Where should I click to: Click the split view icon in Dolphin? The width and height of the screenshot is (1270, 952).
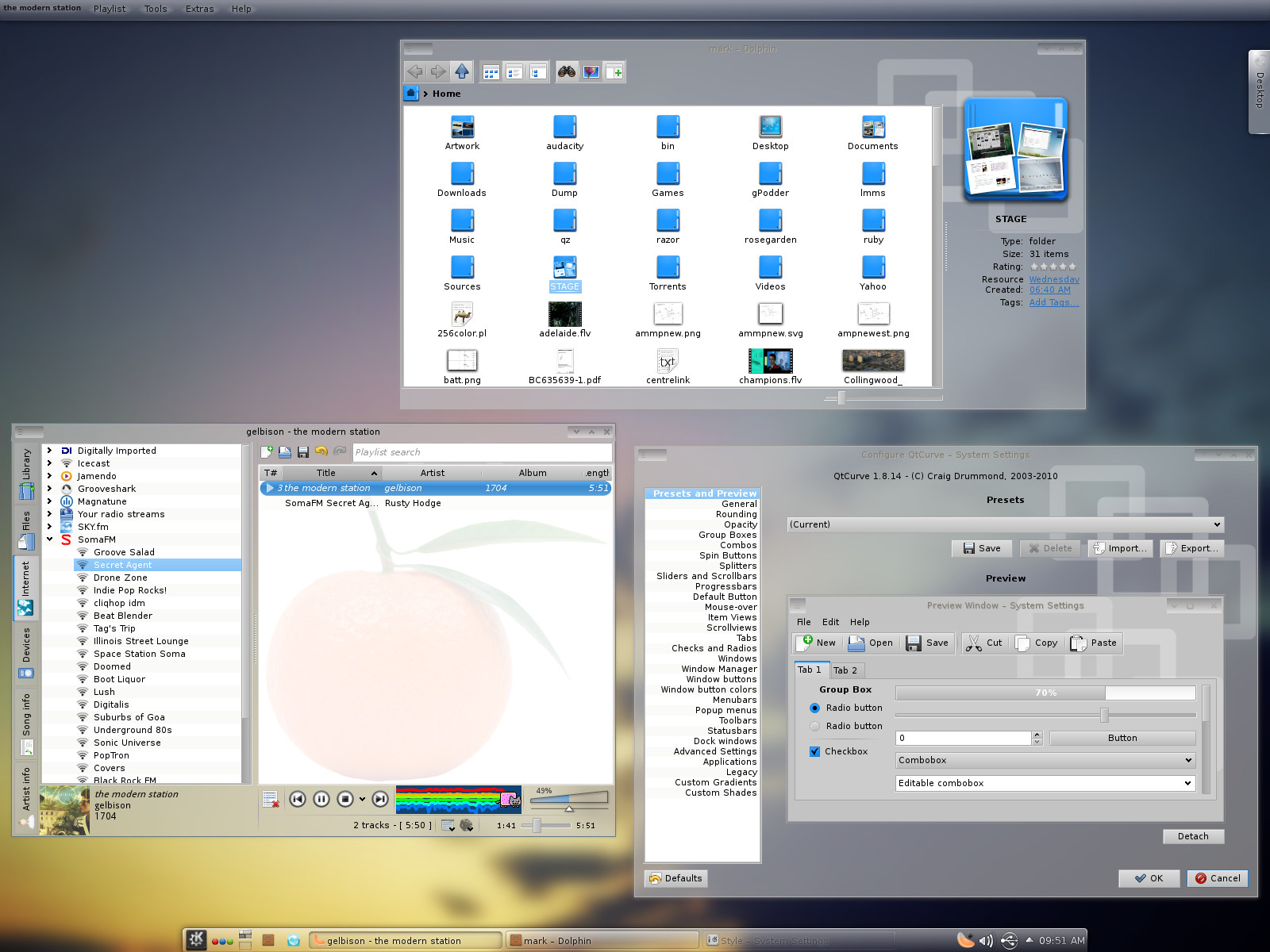point(614,72)
